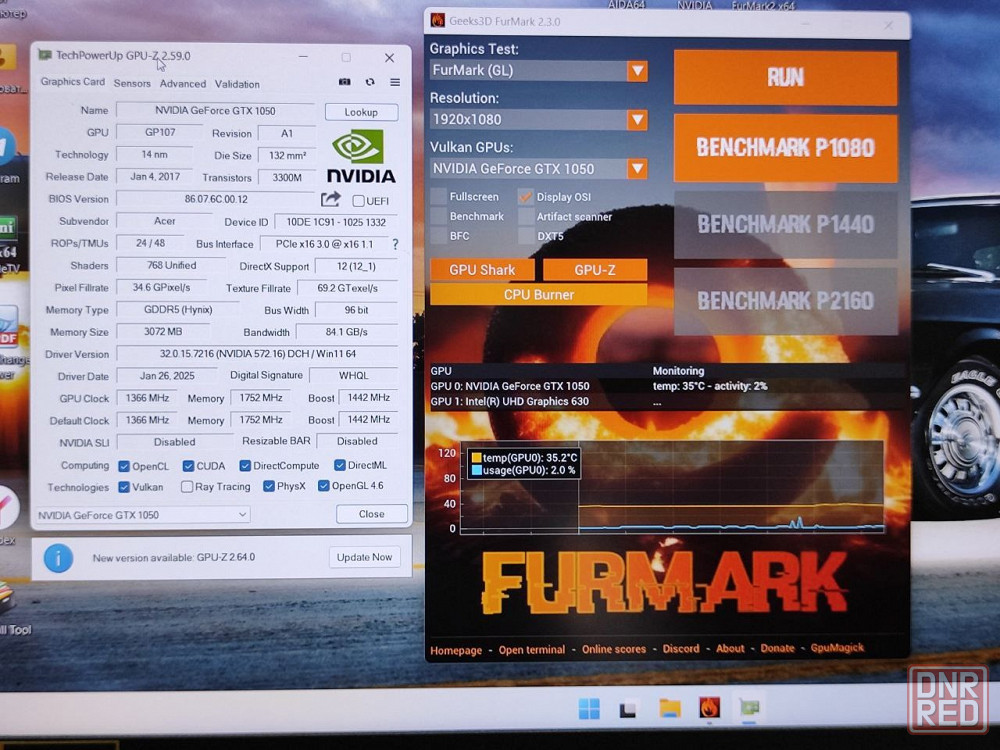
Task: Launch GPU Shark from FurMark
Action: point(482,270)
